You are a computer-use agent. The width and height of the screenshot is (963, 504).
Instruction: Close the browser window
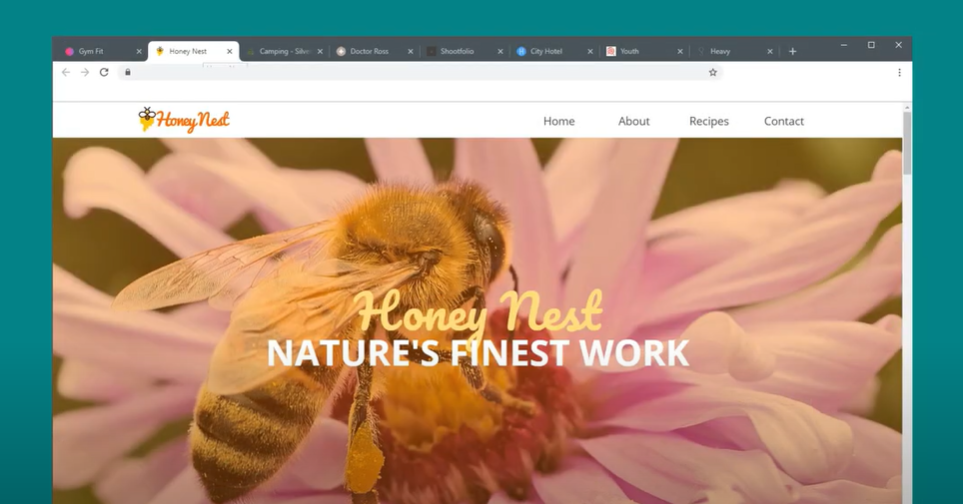(898, 45)
